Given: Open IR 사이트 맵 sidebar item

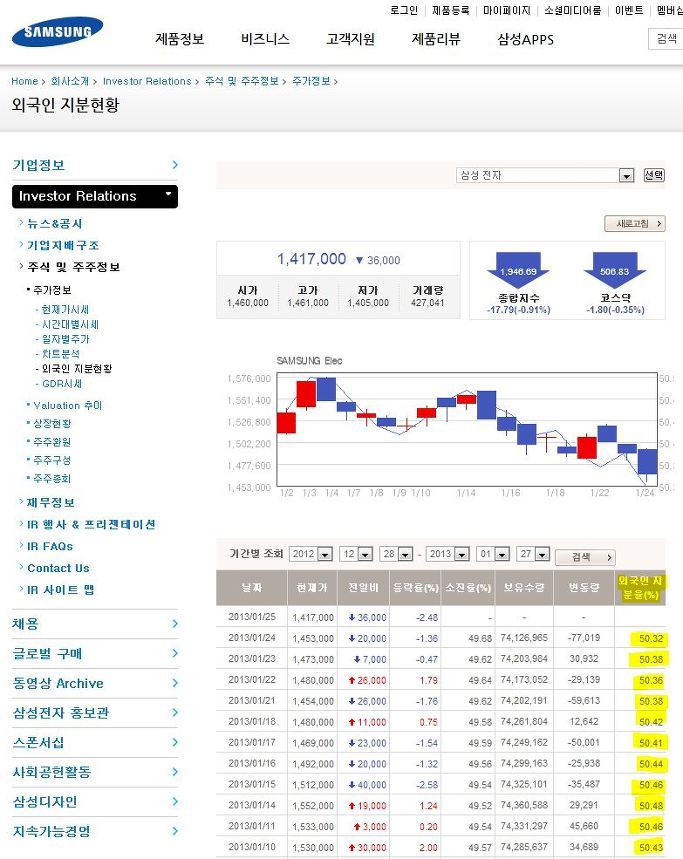Looking at the screenshot, I should 60,590.
